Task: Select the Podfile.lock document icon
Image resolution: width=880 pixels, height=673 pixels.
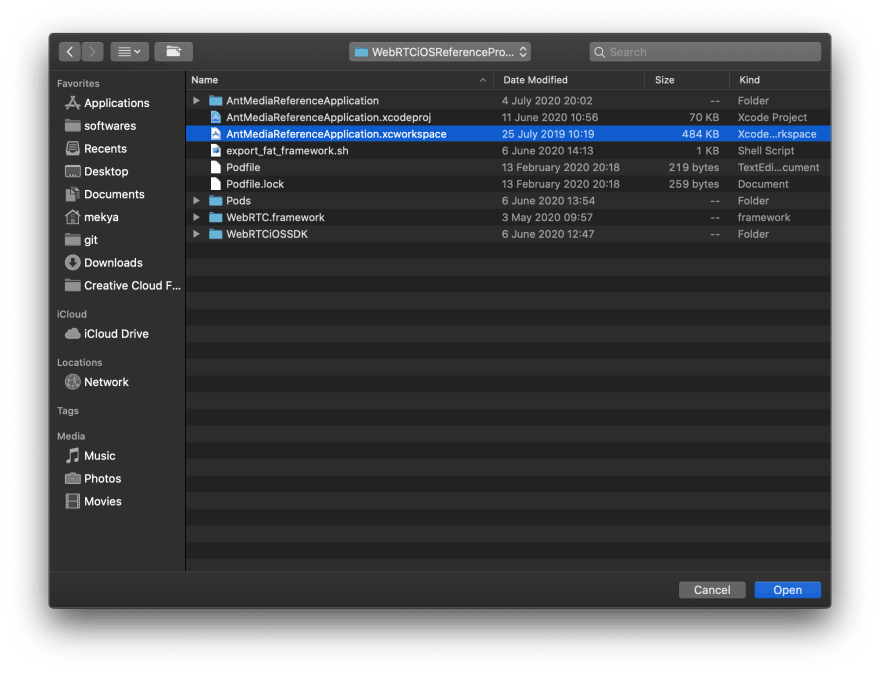Action: click(216, 184)
